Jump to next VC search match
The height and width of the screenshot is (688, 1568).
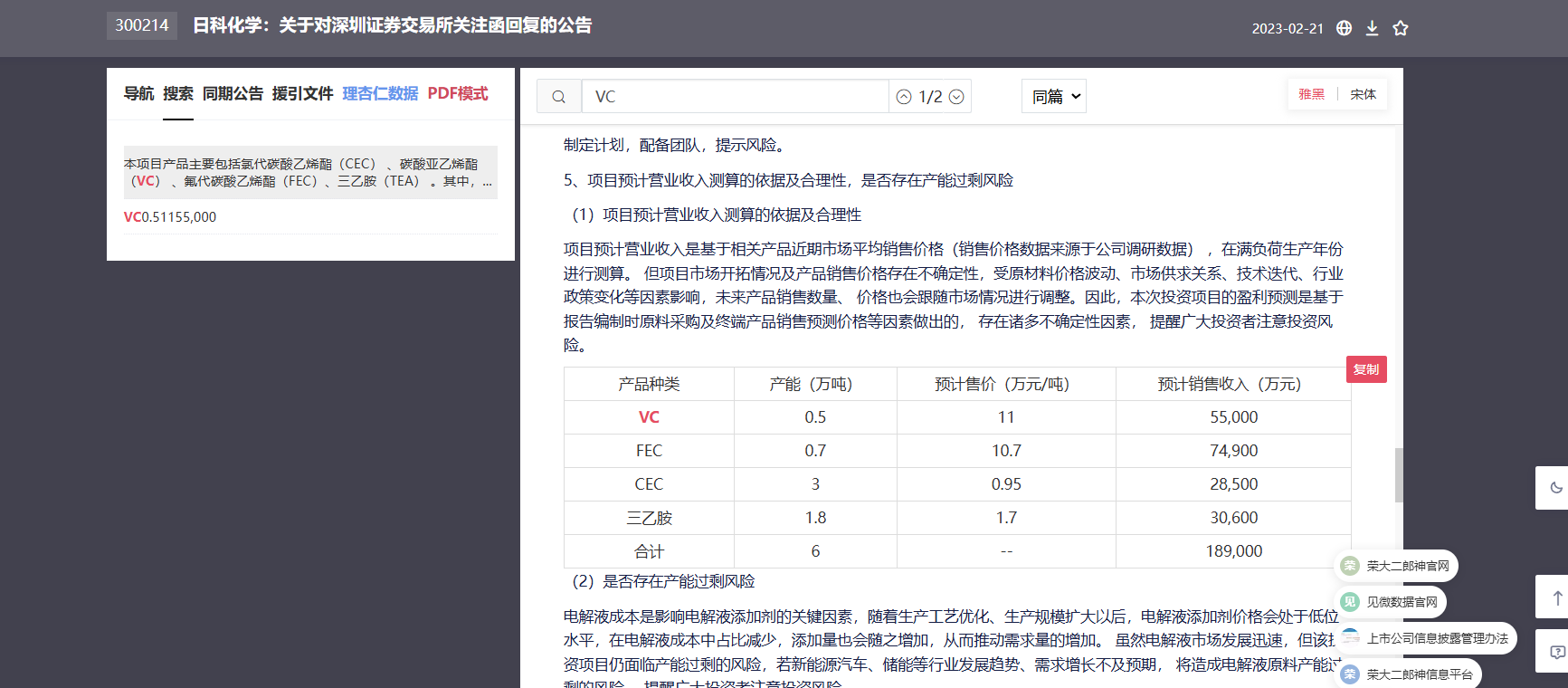pos(956,97)
